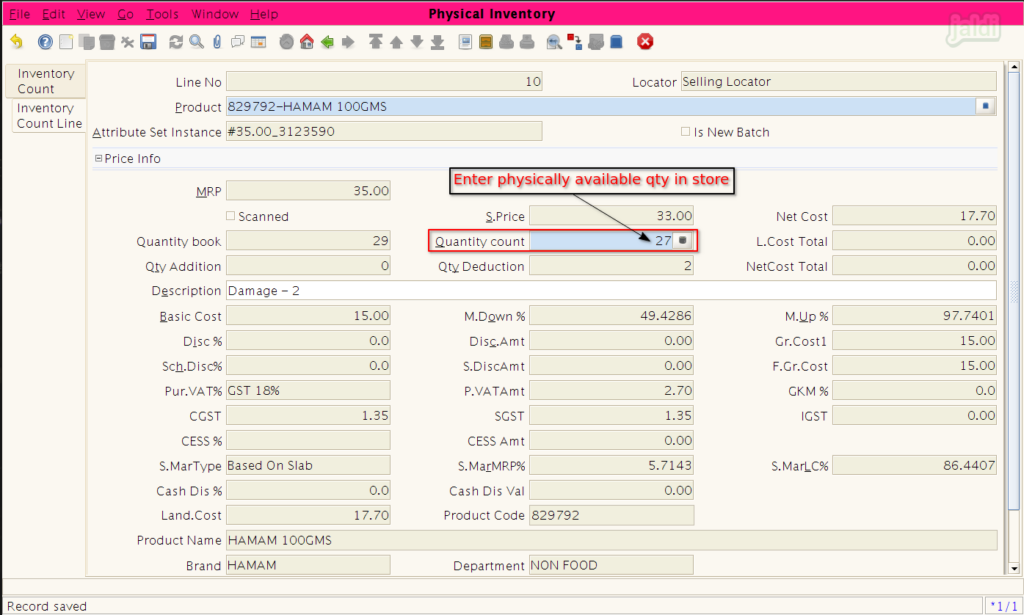Go to the previous record up arrow
1024x615 pixels.
point(396,42)
